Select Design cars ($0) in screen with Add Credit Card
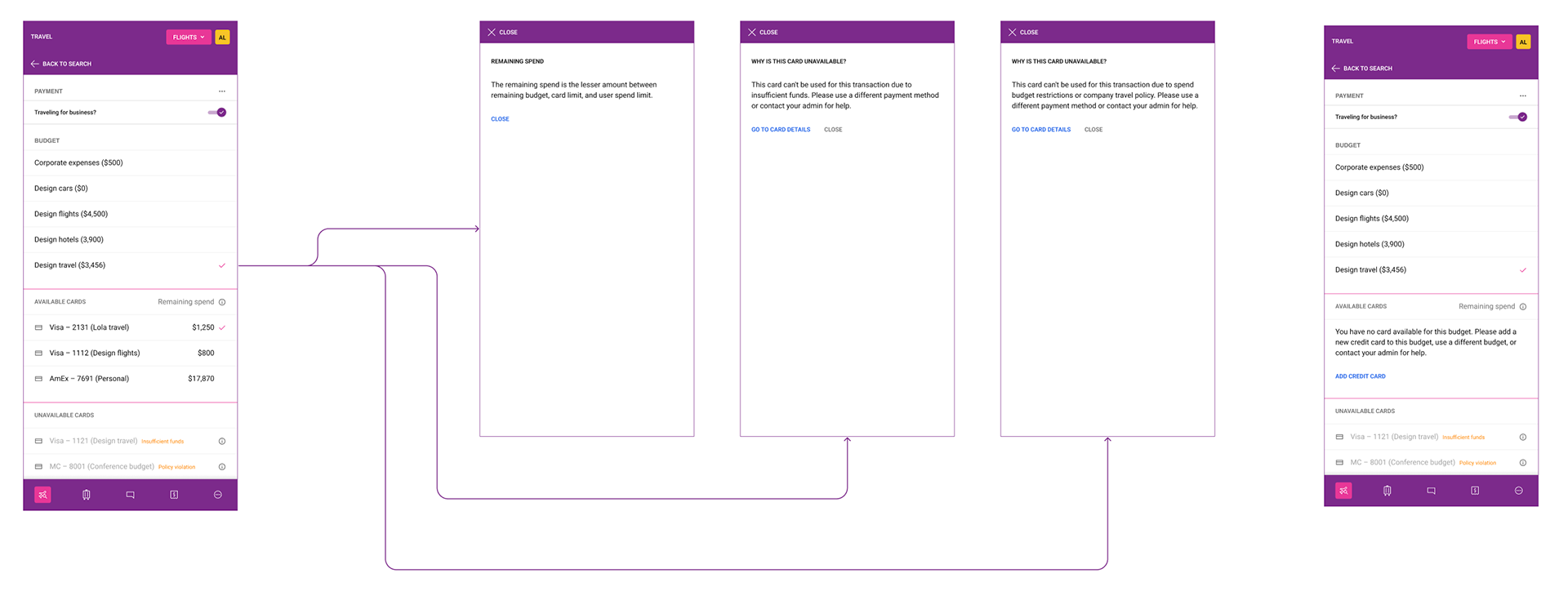This screenshot has width=1568, height=609. 1432,193
